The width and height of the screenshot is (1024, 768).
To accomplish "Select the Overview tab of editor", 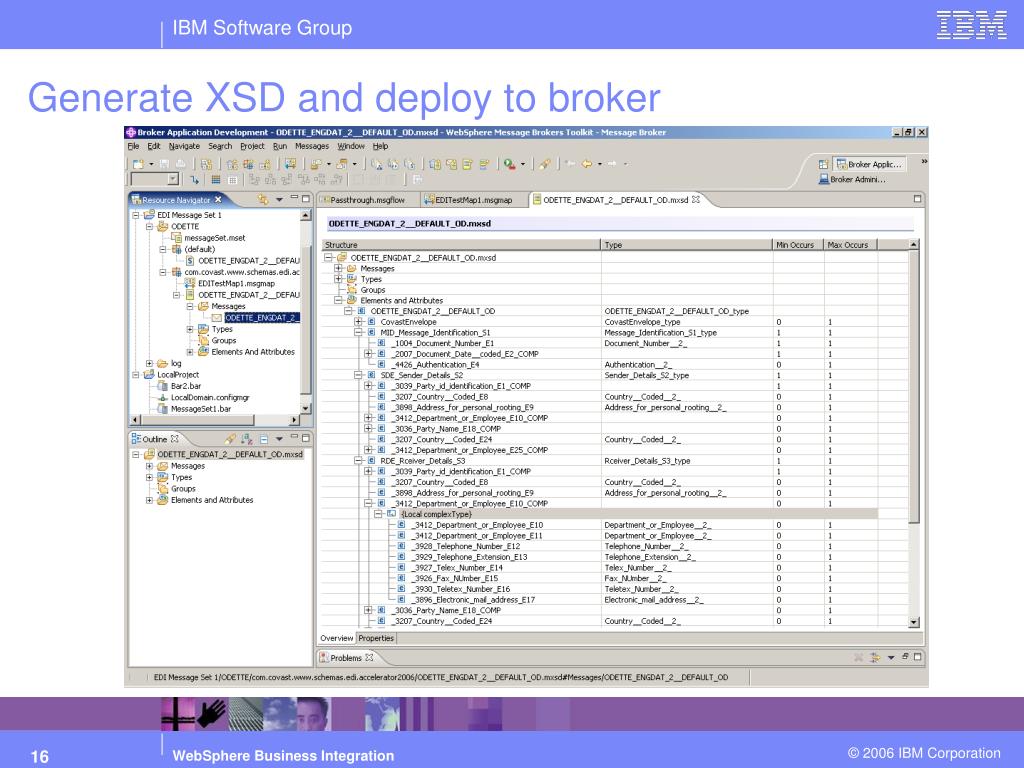I will click(336, 638).
